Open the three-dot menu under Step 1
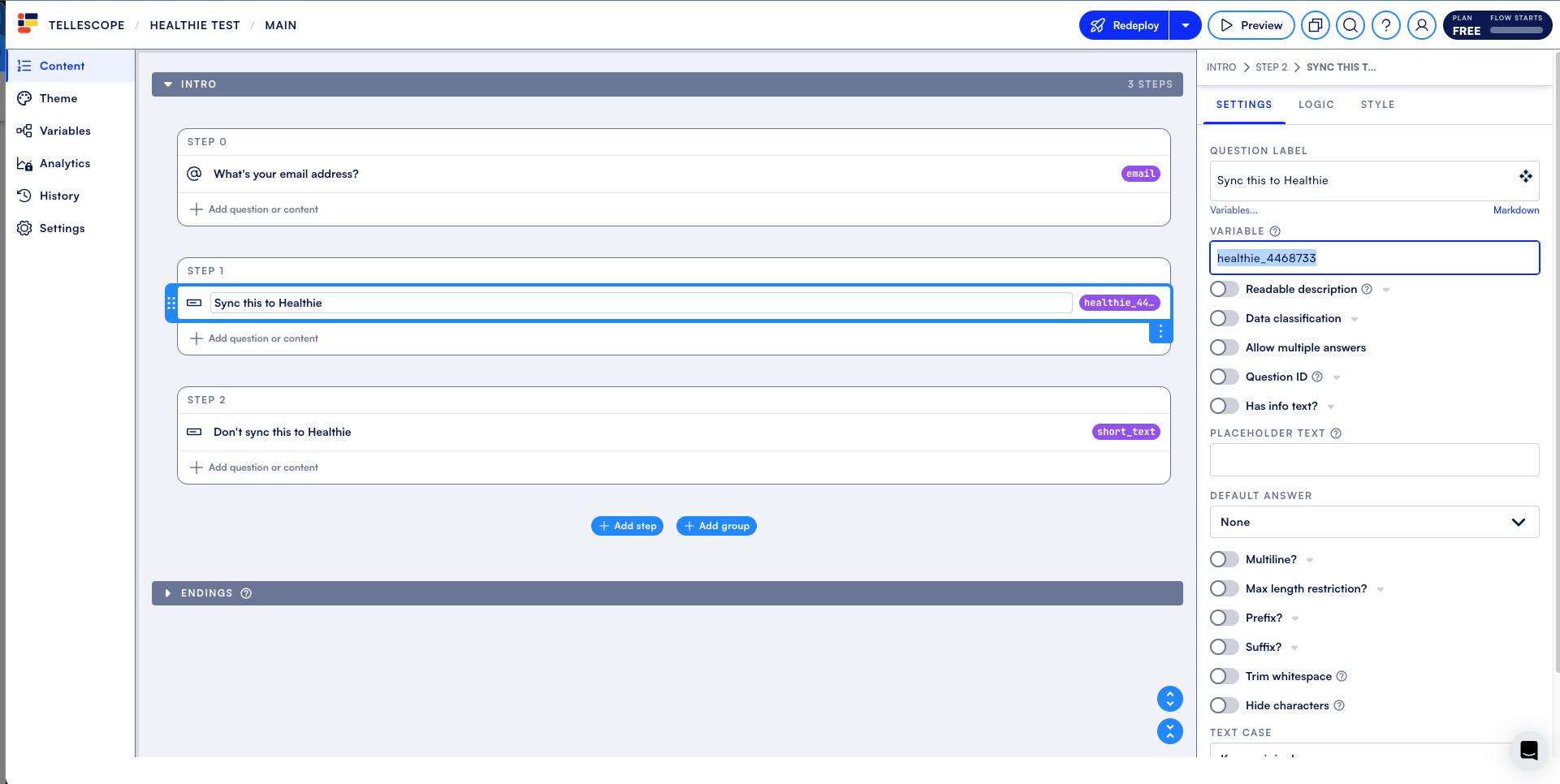This screenshot has height=784, width=1560. [x=1160, y=331]
